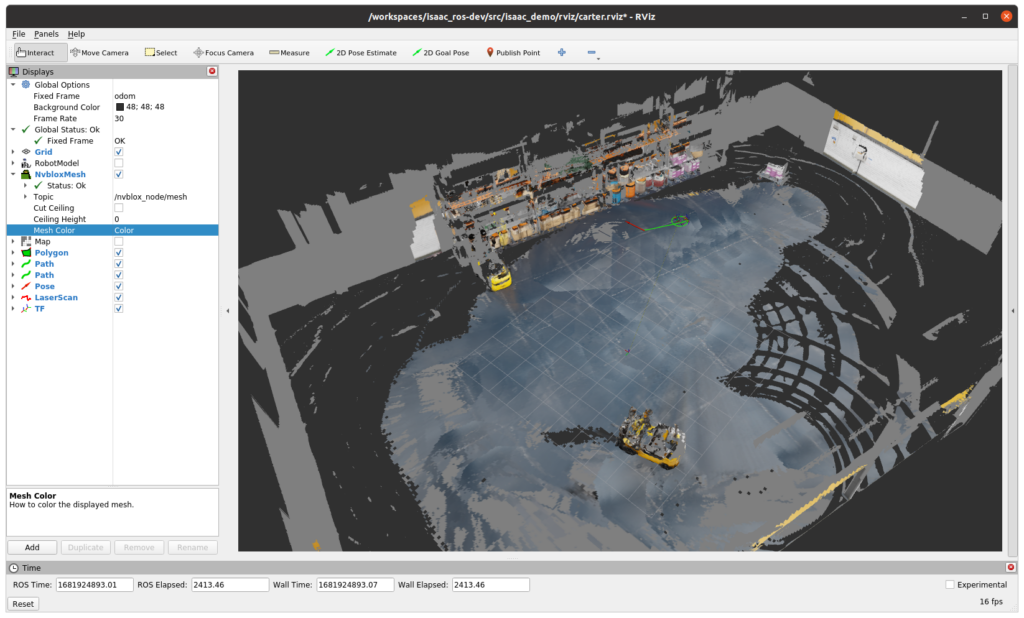Expand the Topic property node

pyautogui.click(x=25, y=197)
